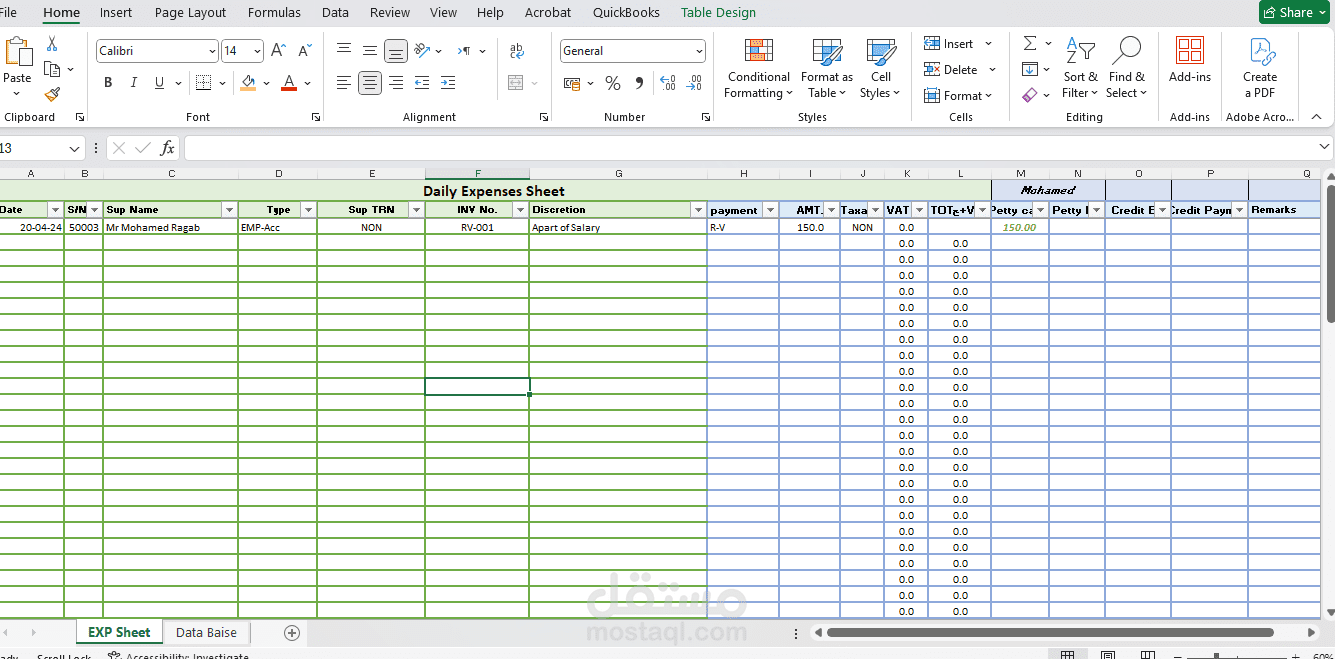This screenshot has width=1335, height=659.
Task: Open the font name Calibri dropdown
Action: [x=212, y=51]
